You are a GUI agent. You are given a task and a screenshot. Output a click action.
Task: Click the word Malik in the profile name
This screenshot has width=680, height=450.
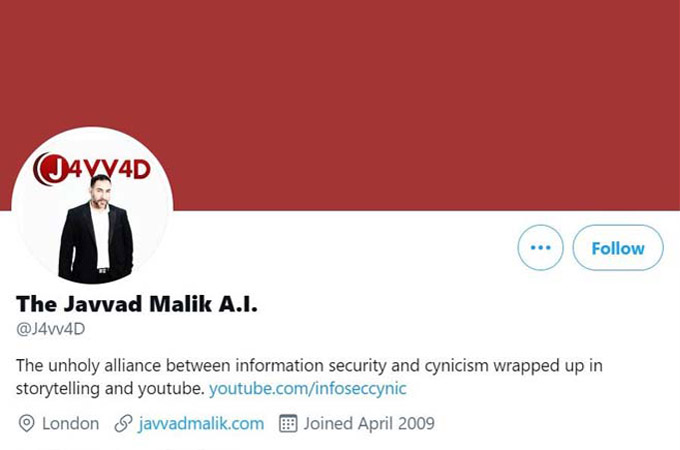180,304
